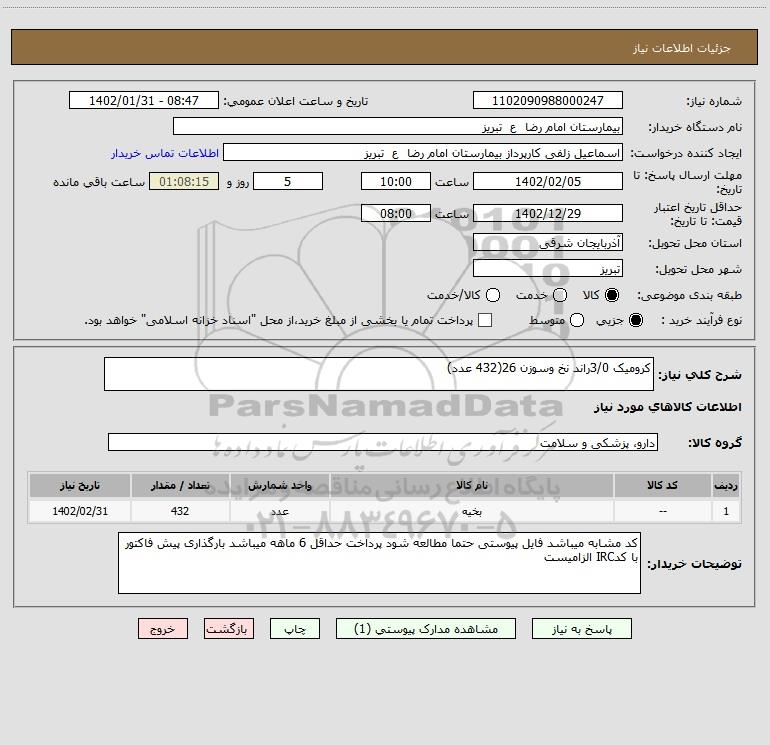The width and height of the screenshot is (770, 745).
Task: Click the تاریخ نیاز column header
Action: (80, 485)
